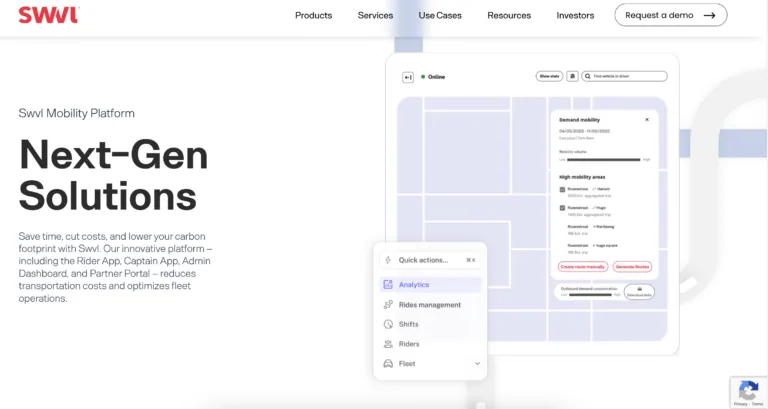
Task: Click the filter icon beside Show stats
Action: point(572,76)
